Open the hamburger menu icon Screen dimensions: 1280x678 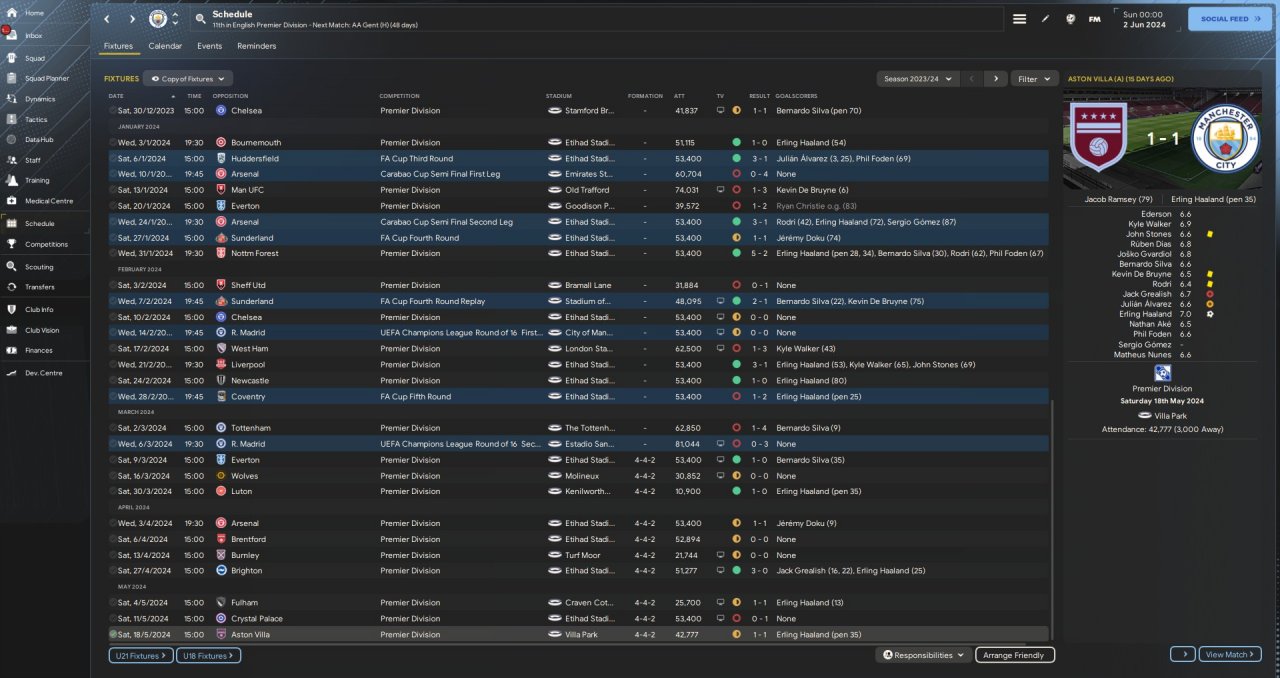(1019, 19)
